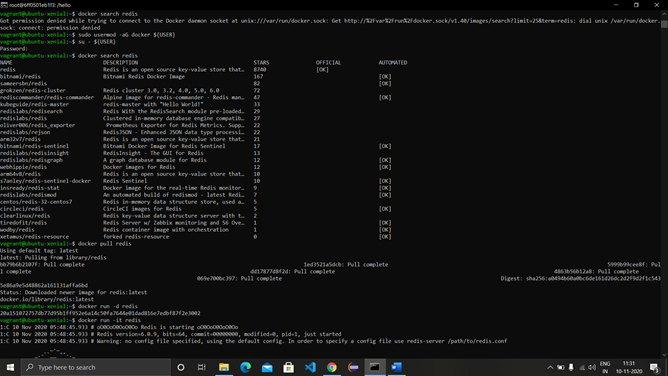The image size is (668, 376).
Task: Click the taskbar search box
Action: (95, 367)
